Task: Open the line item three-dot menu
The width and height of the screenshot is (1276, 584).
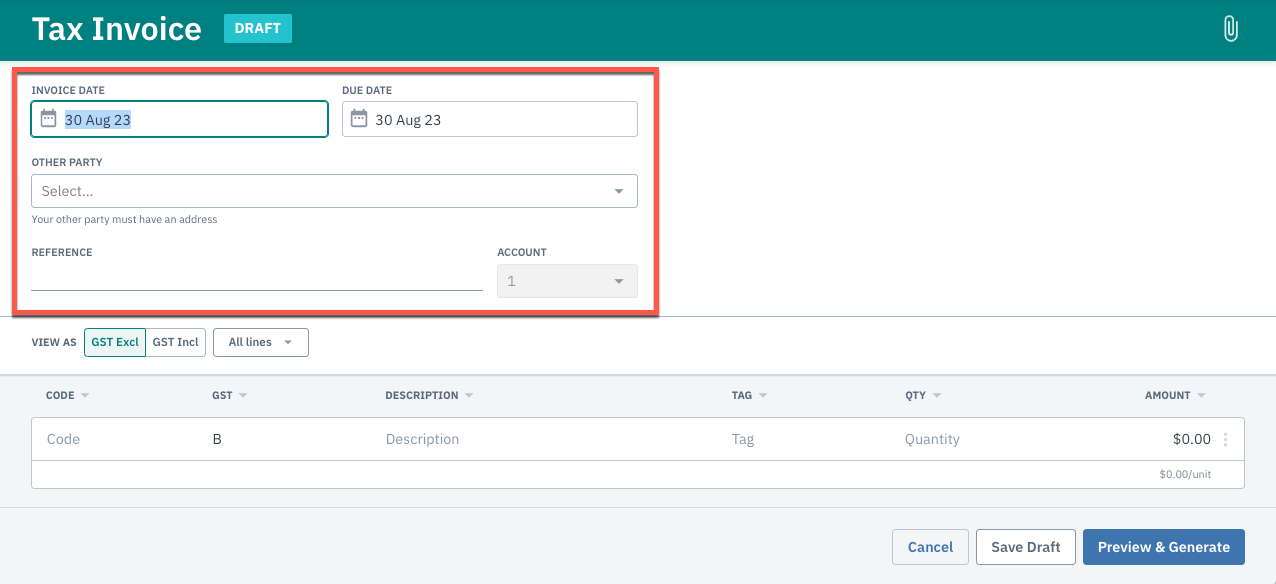Action: pos(1226,439)
